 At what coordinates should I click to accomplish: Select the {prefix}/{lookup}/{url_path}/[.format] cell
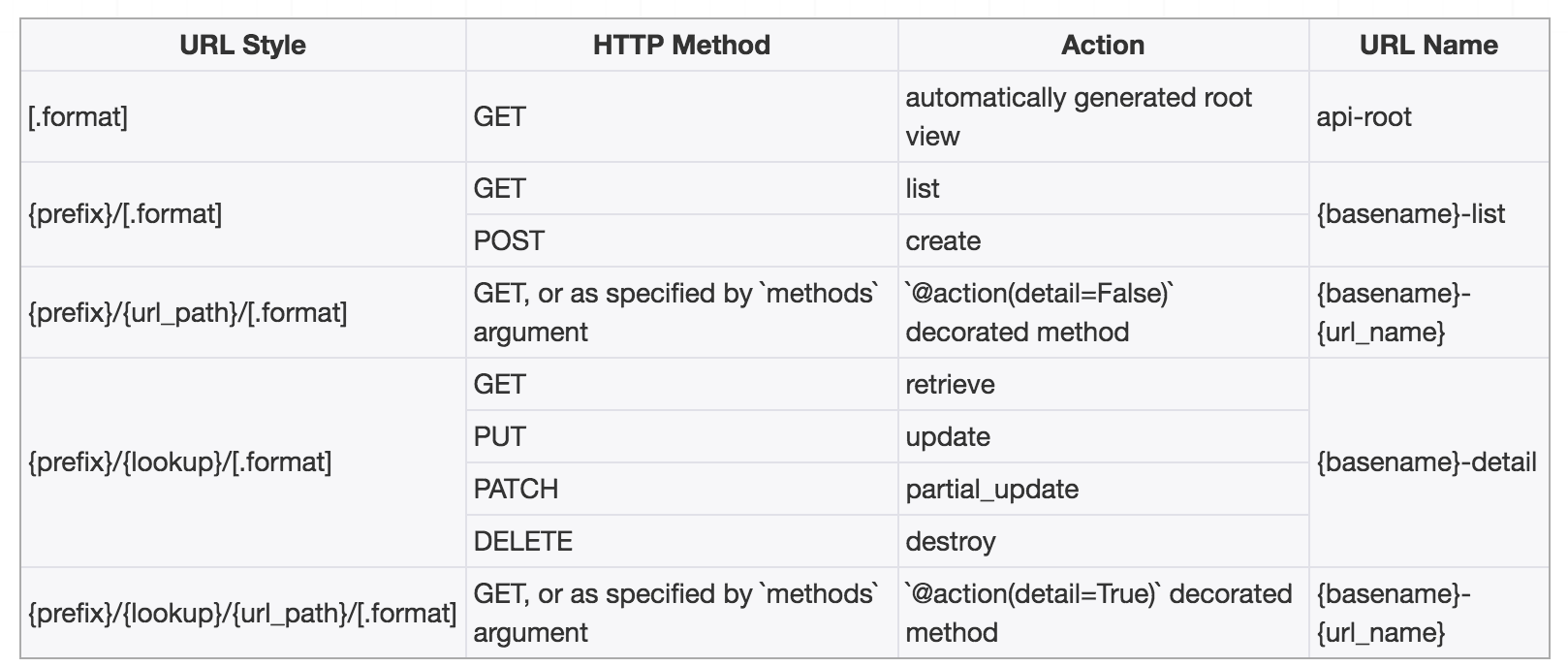click(x=242, y=613)
